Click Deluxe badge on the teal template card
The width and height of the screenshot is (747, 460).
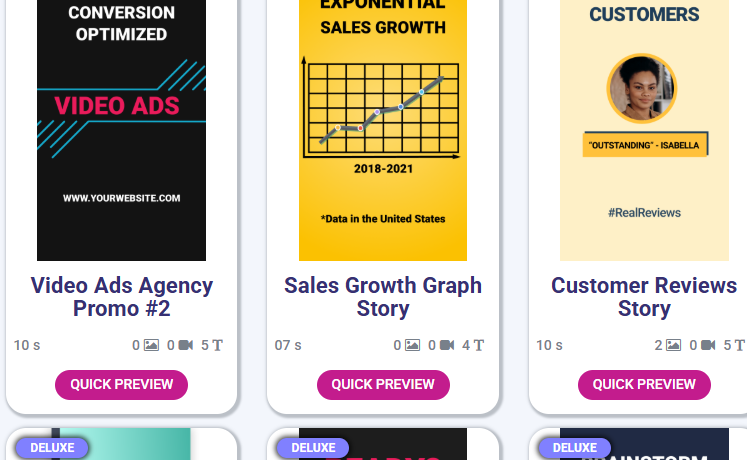52,447
